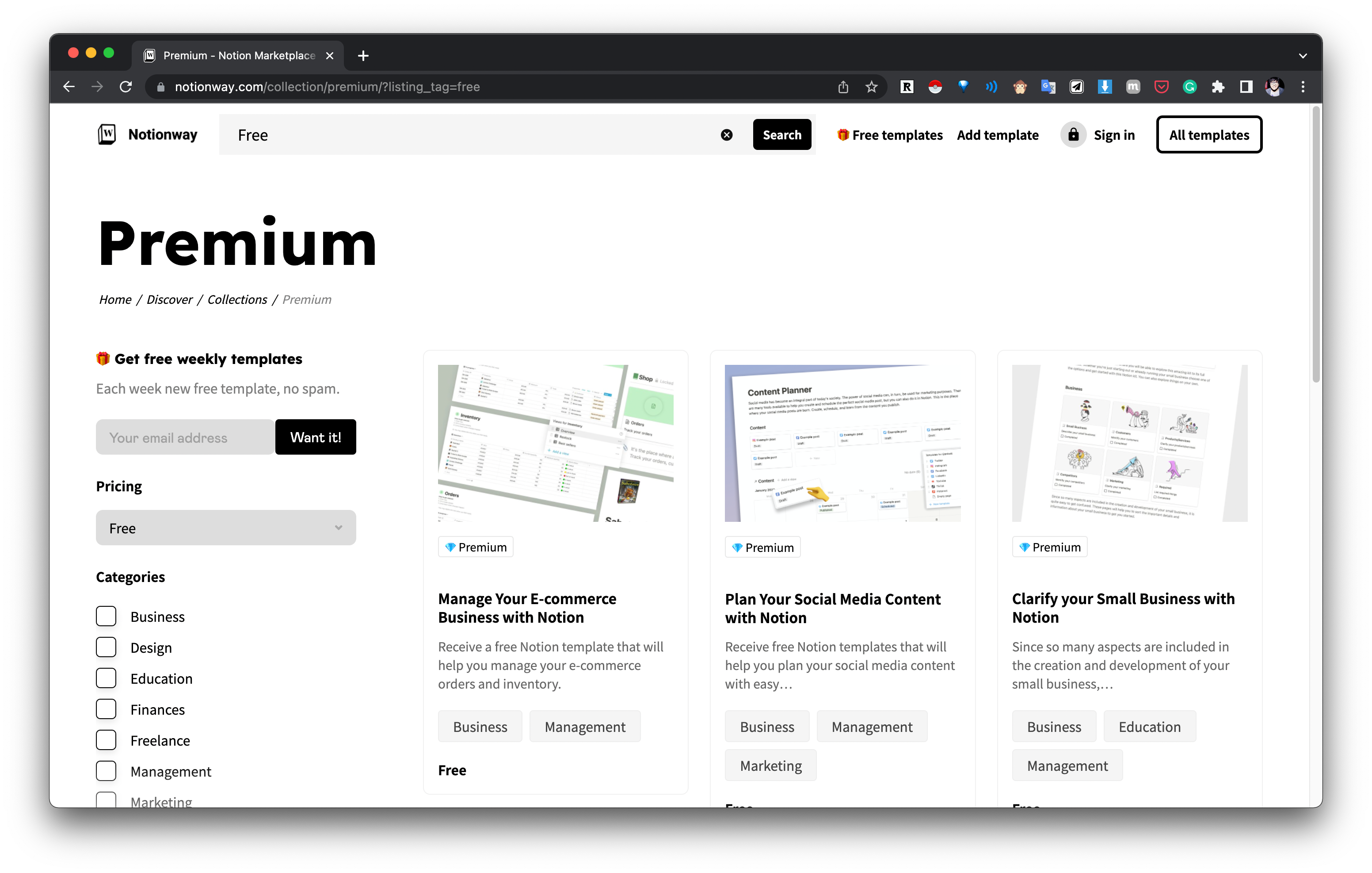Open the tab search chevron at top right
1372x873 pixels.
coord(1303,55)
